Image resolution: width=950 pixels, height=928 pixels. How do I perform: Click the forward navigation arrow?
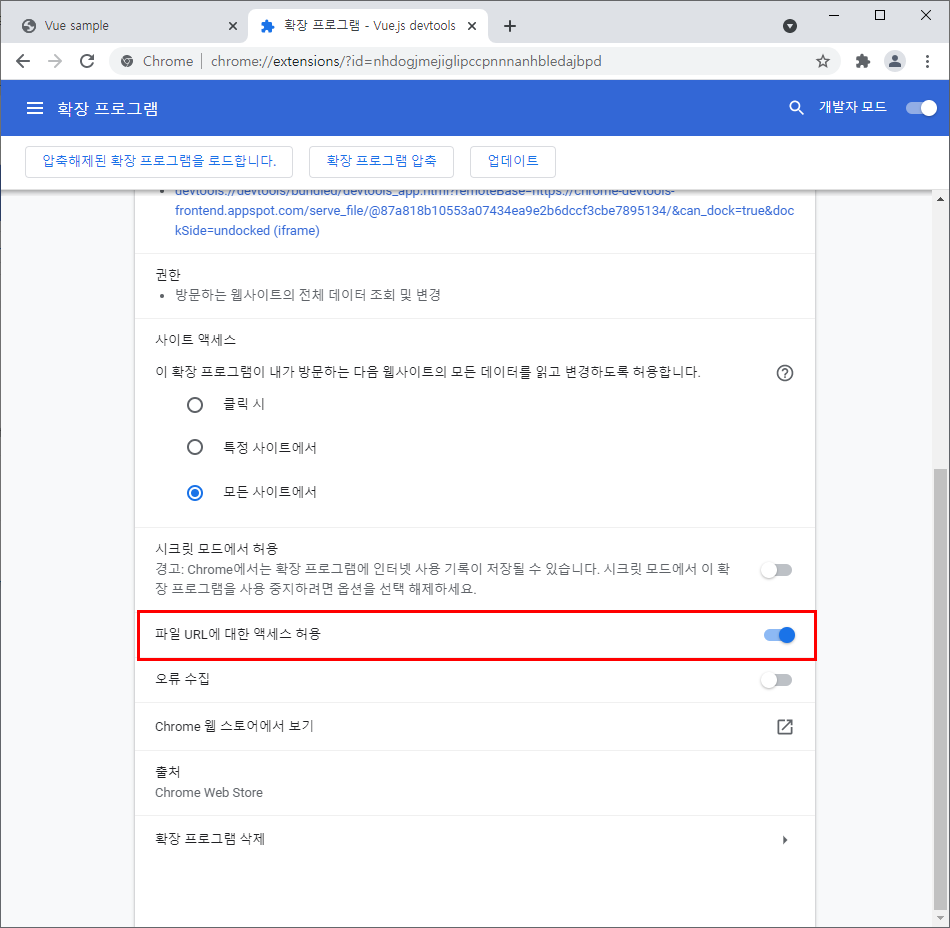click(x=55, y=61)
